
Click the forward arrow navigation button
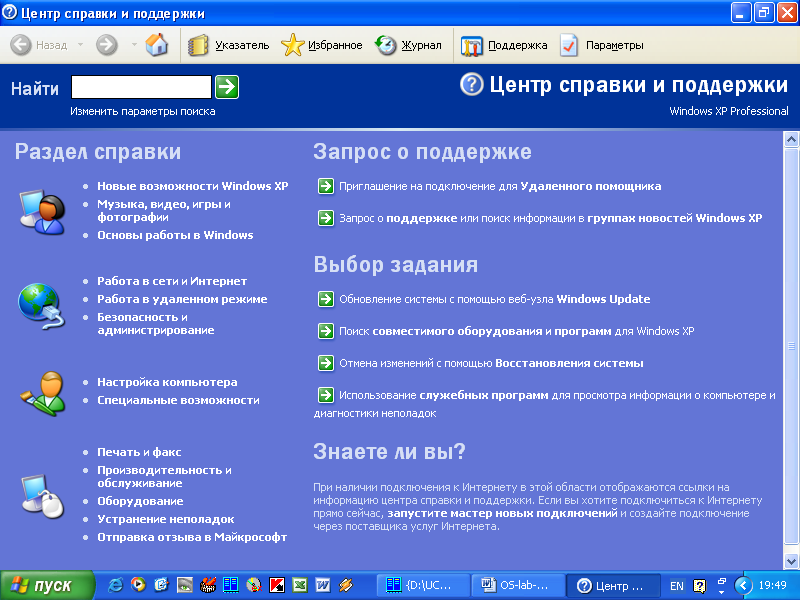tap(107, 45)
